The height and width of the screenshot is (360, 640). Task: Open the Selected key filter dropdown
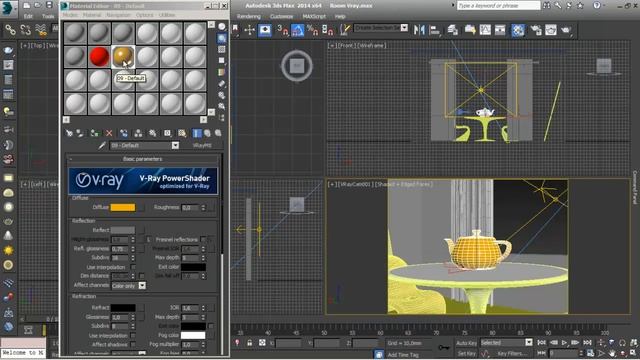pyautogui.click(x=529, y=342)
